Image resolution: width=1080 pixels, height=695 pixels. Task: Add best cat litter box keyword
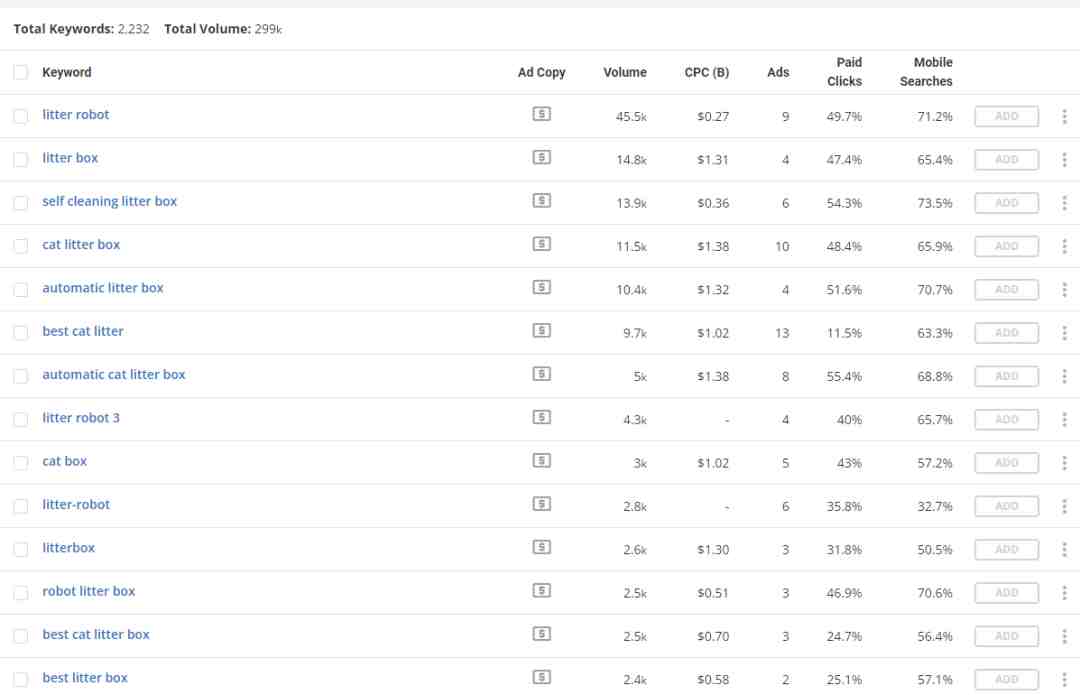tap(1006, 636)
